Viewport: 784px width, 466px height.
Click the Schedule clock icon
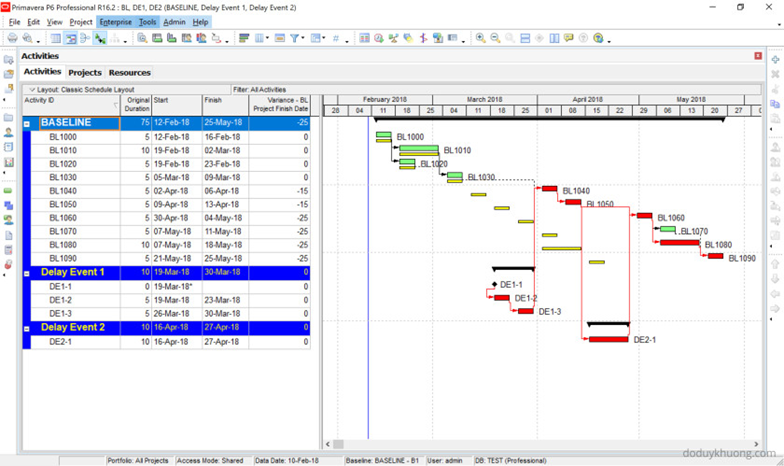click(378, 38)
